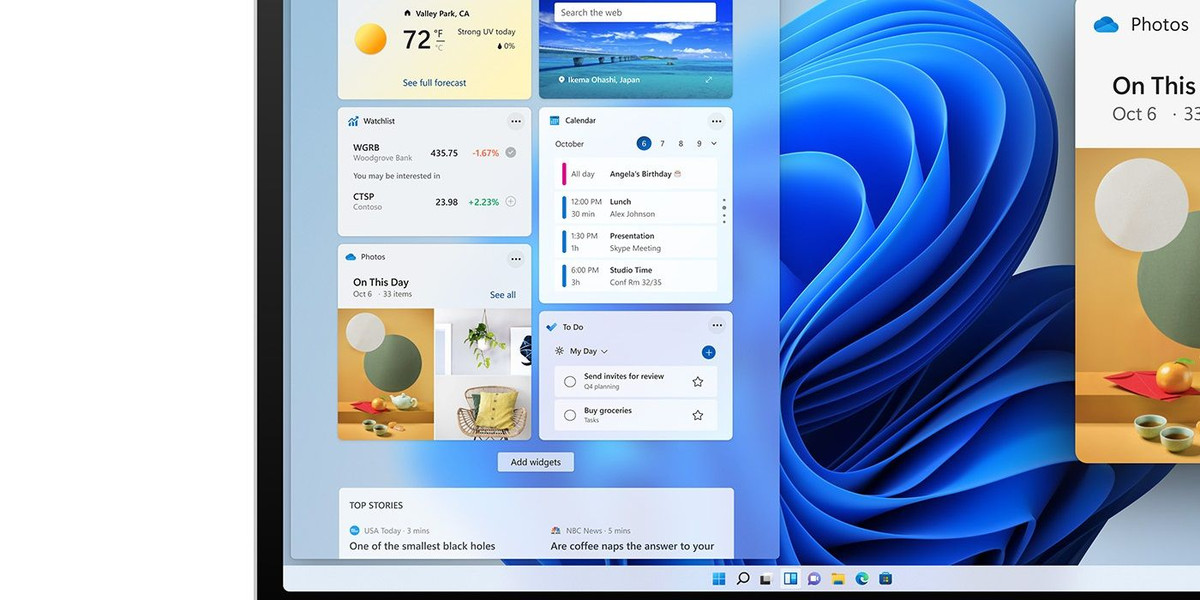Viewport: 1200px width, 600px height.
Task: Click the Add widgets button
Action: click(x=536, y=461)
